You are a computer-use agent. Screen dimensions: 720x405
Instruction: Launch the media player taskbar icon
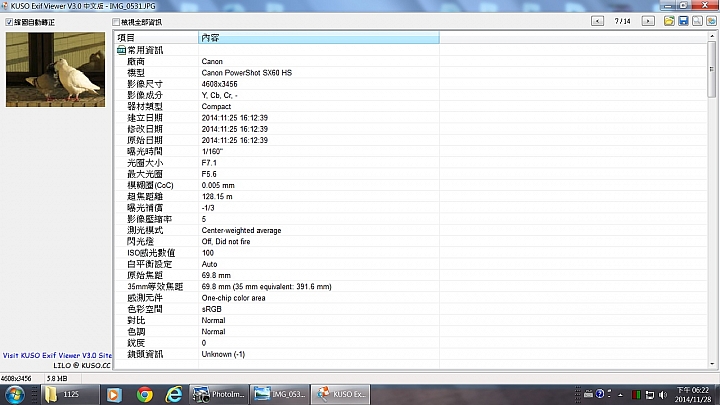click(113, 394)
